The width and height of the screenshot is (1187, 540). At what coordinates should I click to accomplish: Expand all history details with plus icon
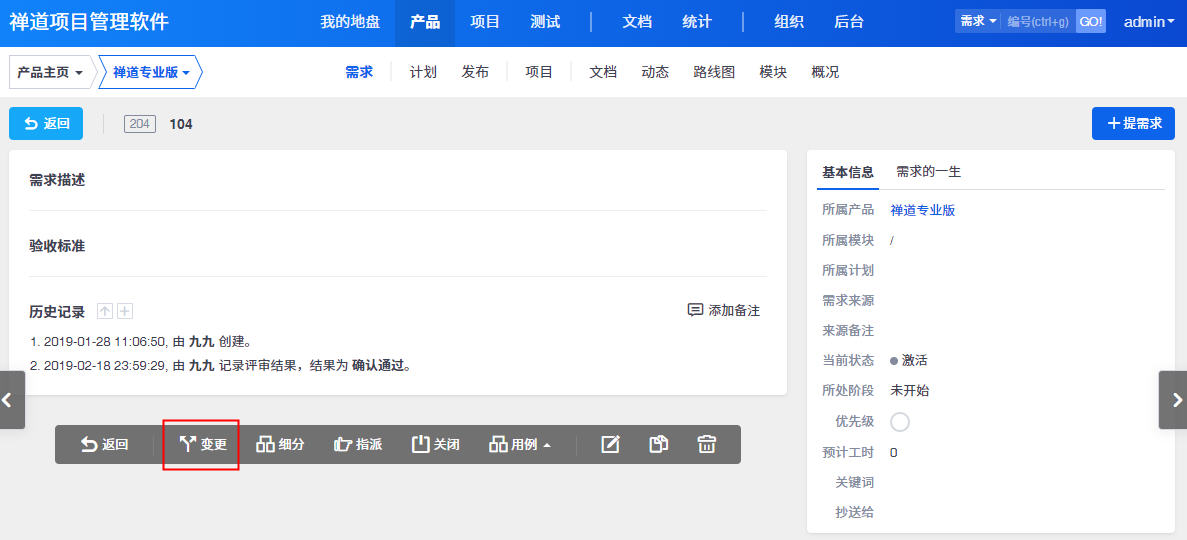coord(125,312)
